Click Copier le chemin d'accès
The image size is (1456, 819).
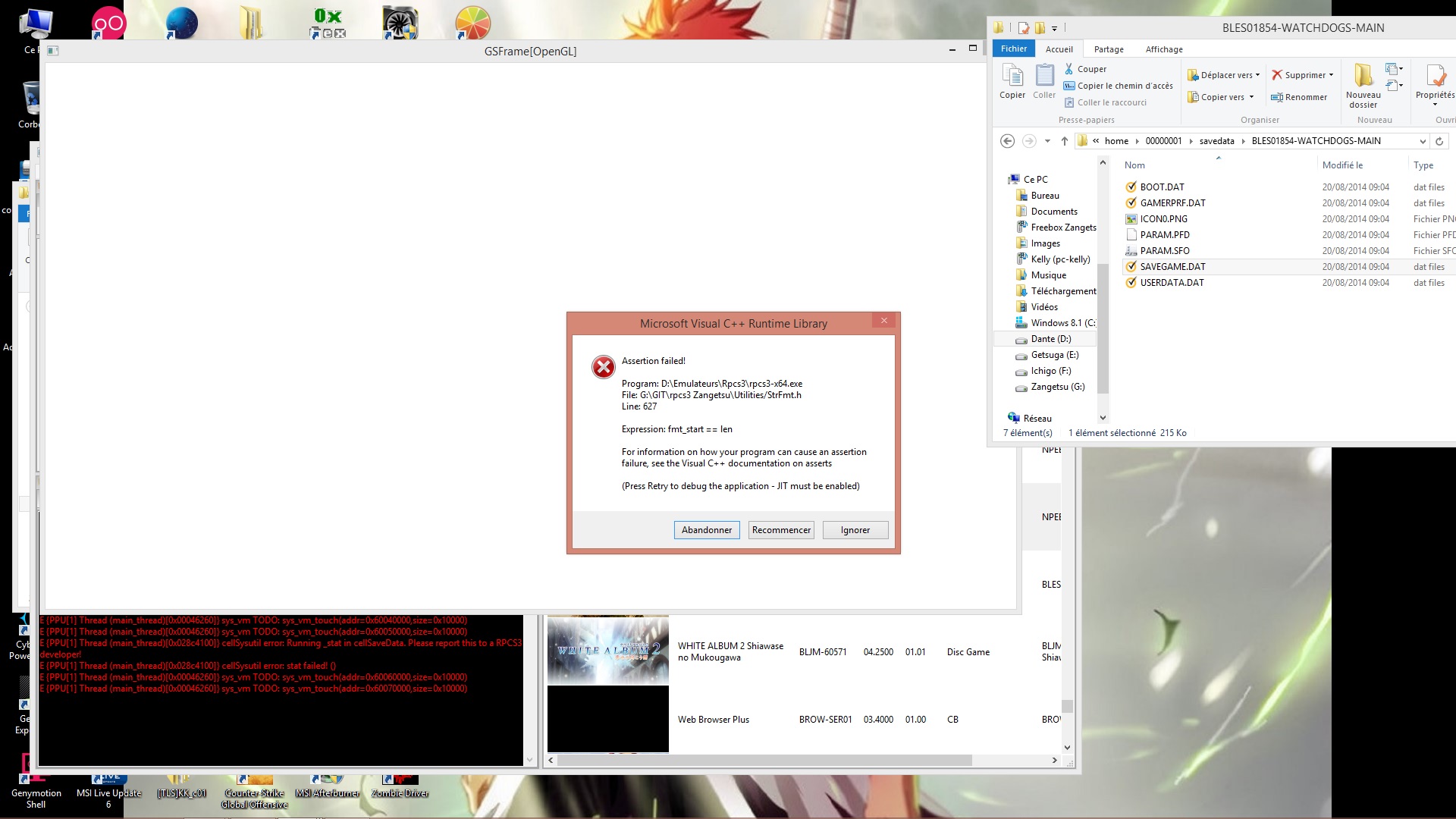click(x=1118, y=86)
